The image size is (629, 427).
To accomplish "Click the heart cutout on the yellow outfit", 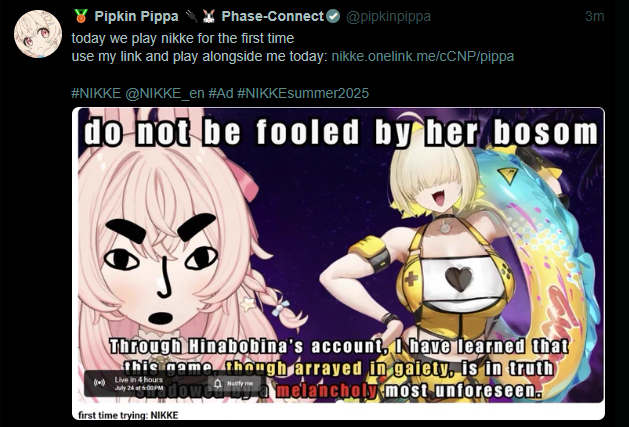I will [x=459, y=279].
